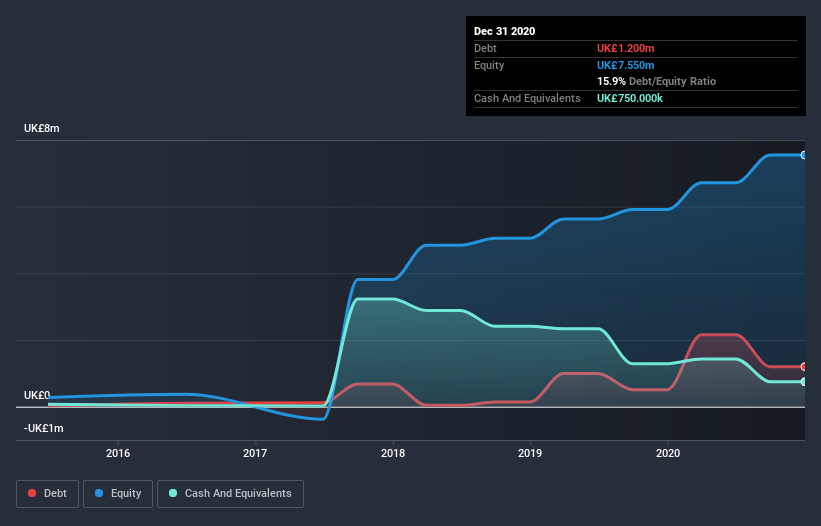
Task: Click the teal Cash endpoint marker
Action: 803,382
